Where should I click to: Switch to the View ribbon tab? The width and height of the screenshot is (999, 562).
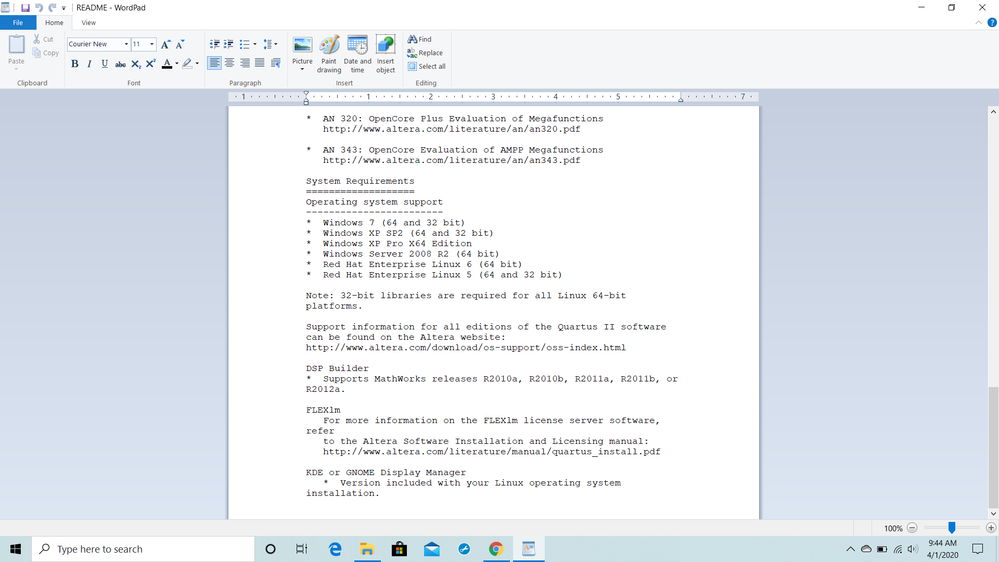click(89, 22)
